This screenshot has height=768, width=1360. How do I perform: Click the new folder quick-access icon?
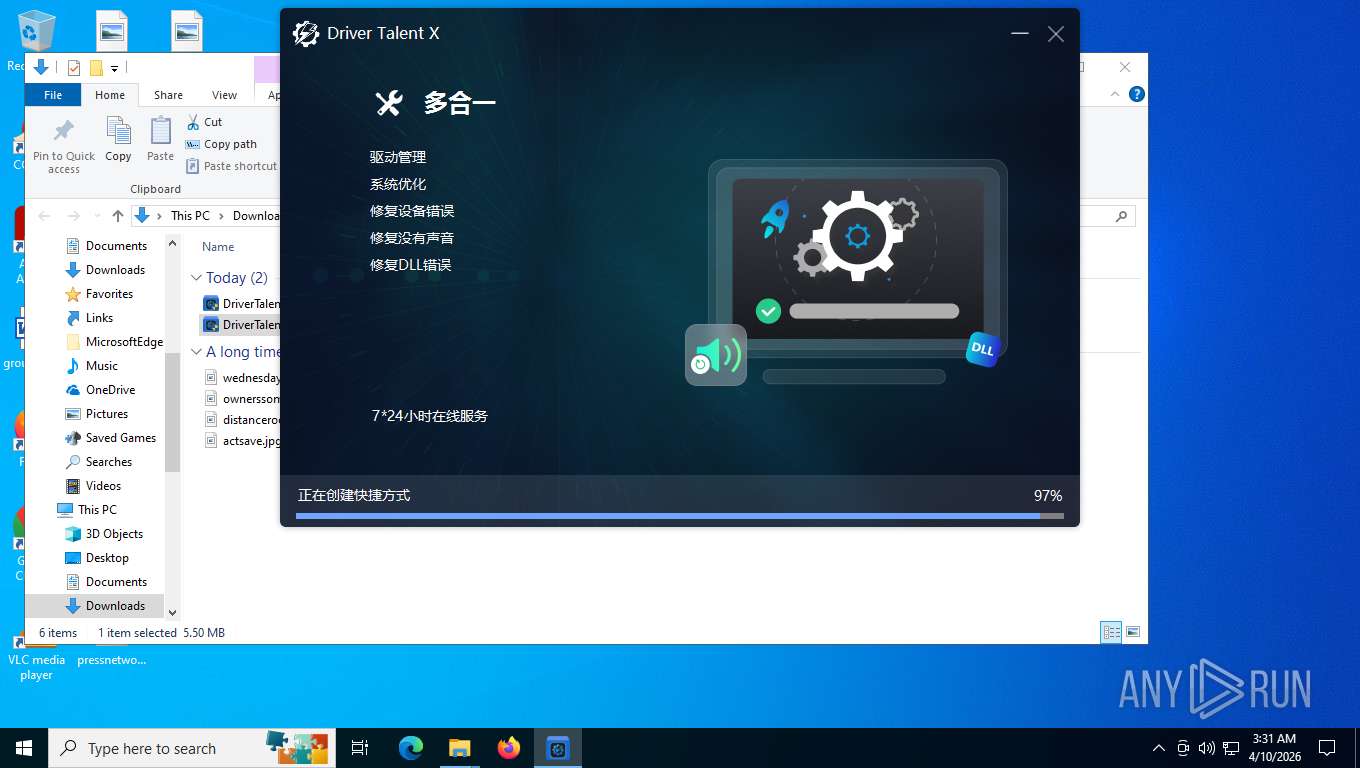(x=96, y=68)
